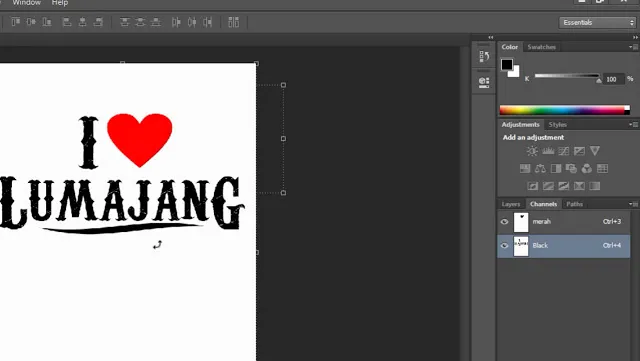Select the Channels tab

point(543,204)
